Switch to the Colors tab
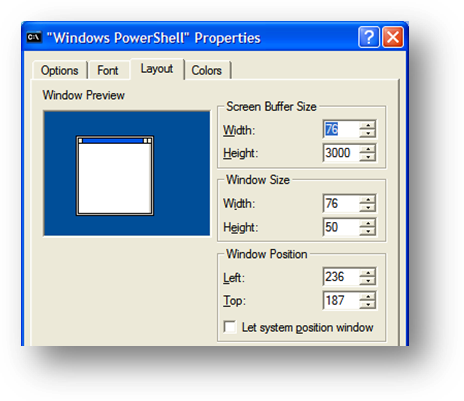 (207, 70)
